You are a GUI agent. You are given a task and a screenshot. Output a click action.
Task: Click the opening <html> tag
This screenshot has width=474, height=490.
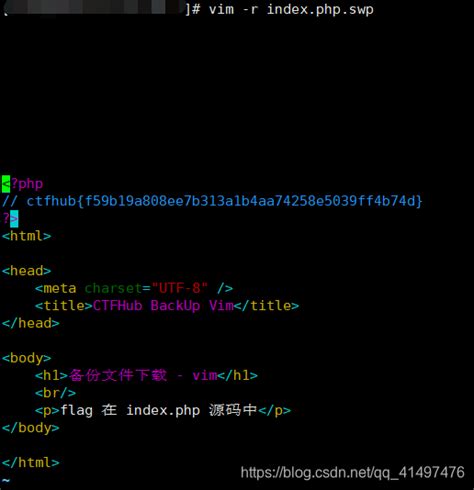pyautogui.click(x=27, y=236)
